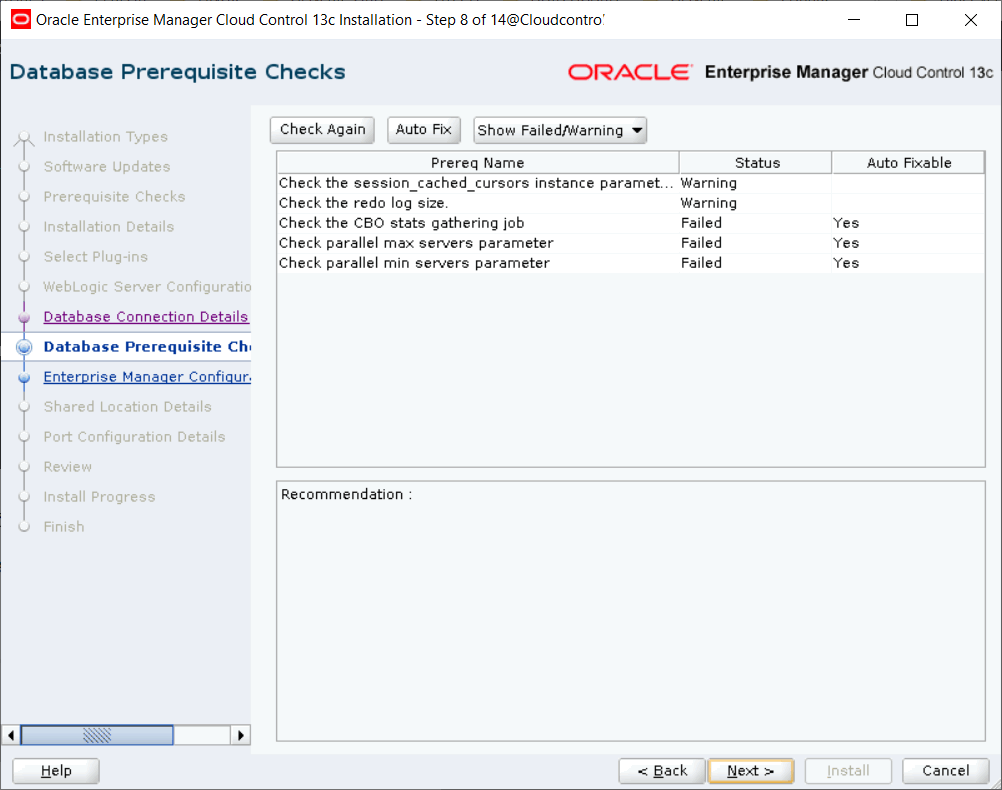Click the Failed status for CBO stats job
This screenshot has height=790, width=1002.
click(x=701, y=223)
